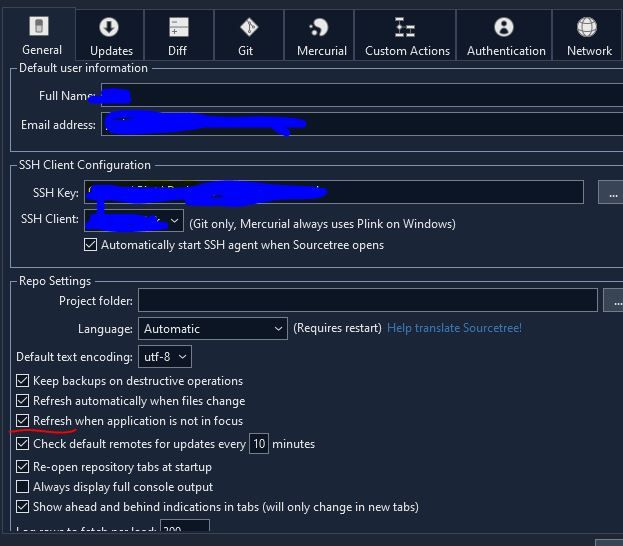Click the Project folder input field
The image size is (623, 546).
(368, 300)
